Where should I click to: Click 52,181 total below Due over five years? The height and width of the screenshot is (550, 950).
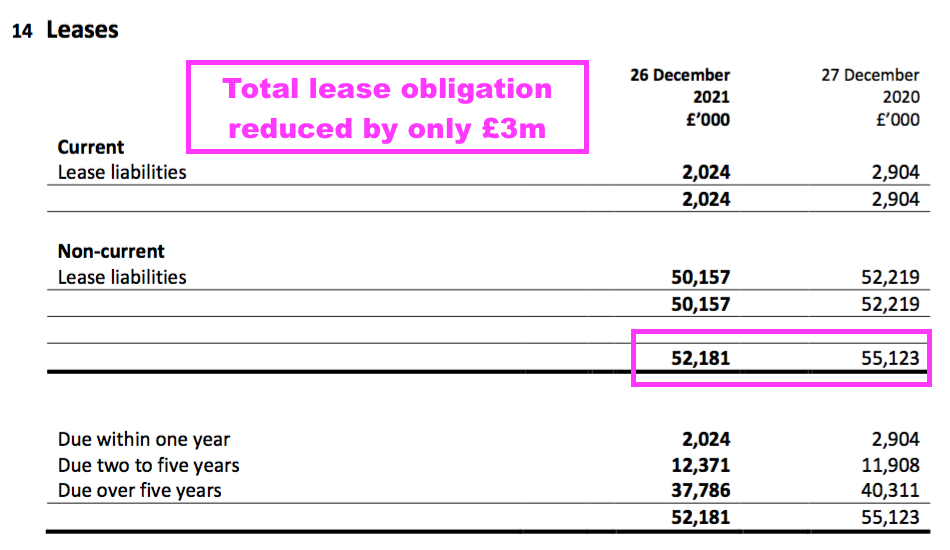click(x=700, y=517)
